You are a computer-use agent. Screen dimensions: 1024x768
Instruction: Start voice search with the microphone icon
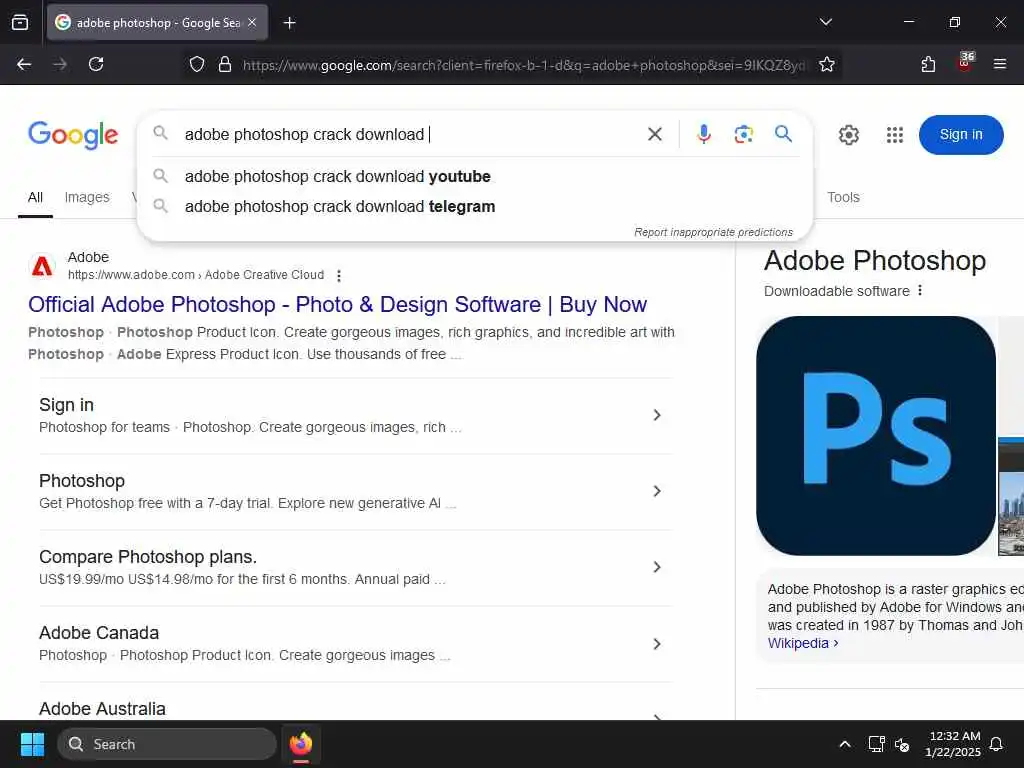(703, 135)
